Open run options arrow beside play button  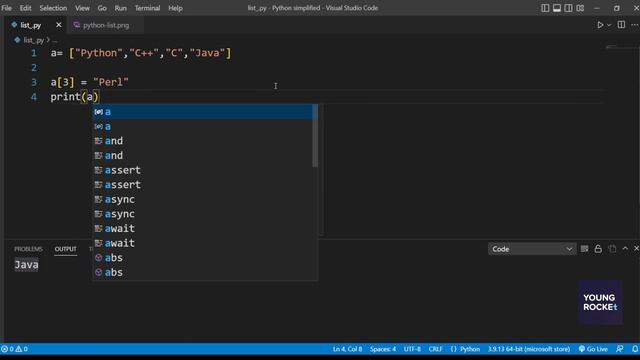[609, 25]
